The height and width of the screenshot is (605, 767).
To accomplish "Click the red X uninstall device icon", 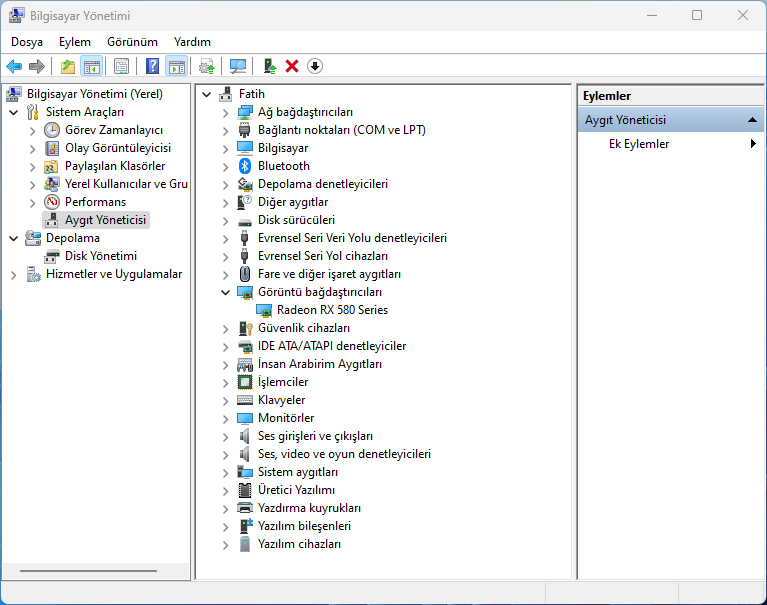I will pyautogui.click(x=292, y=66).
